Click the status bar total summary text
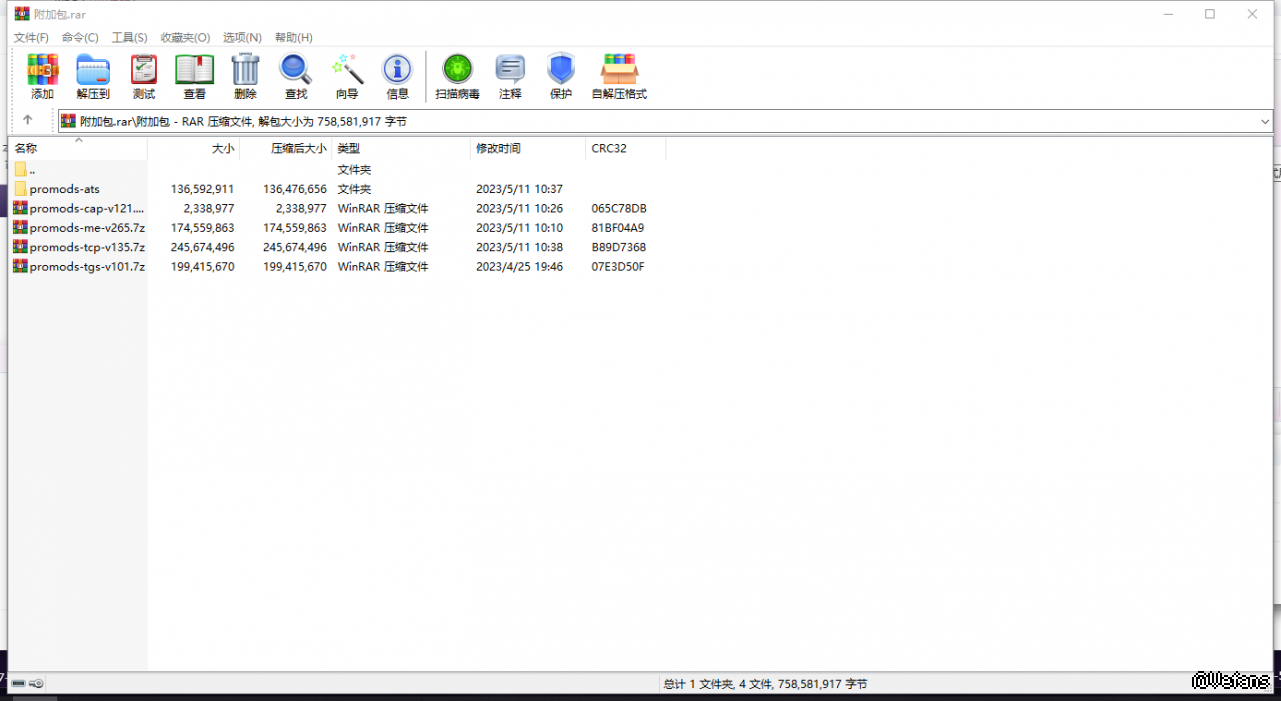 click(765, 684)
